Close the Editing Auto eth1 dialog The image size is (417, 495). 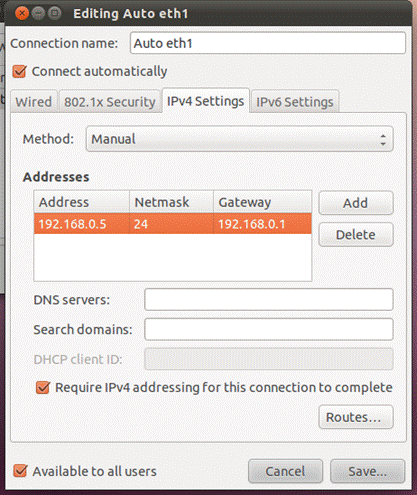pos(22,13)
